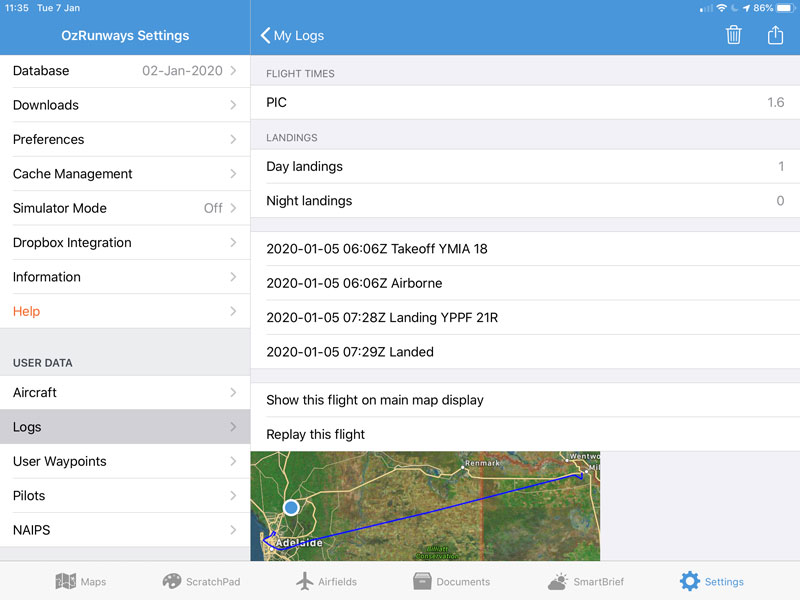
Task: Tap the blue location dot on map
Action: 291,507
